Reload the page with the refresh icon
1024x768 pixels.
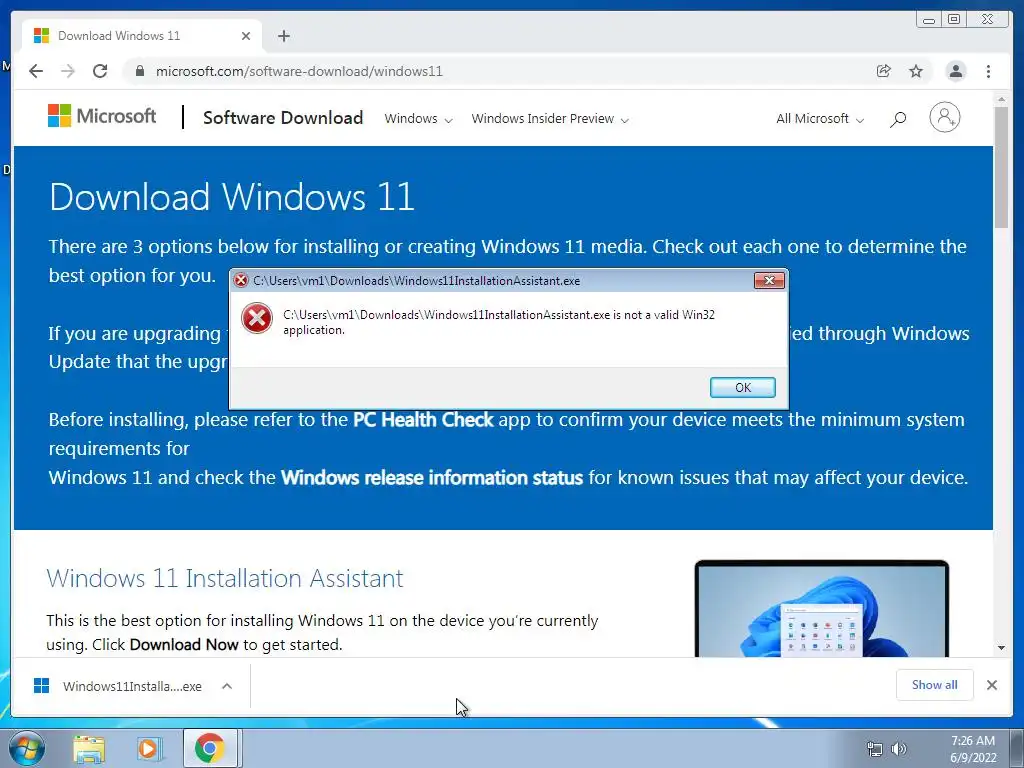click(x=100, y=71)
